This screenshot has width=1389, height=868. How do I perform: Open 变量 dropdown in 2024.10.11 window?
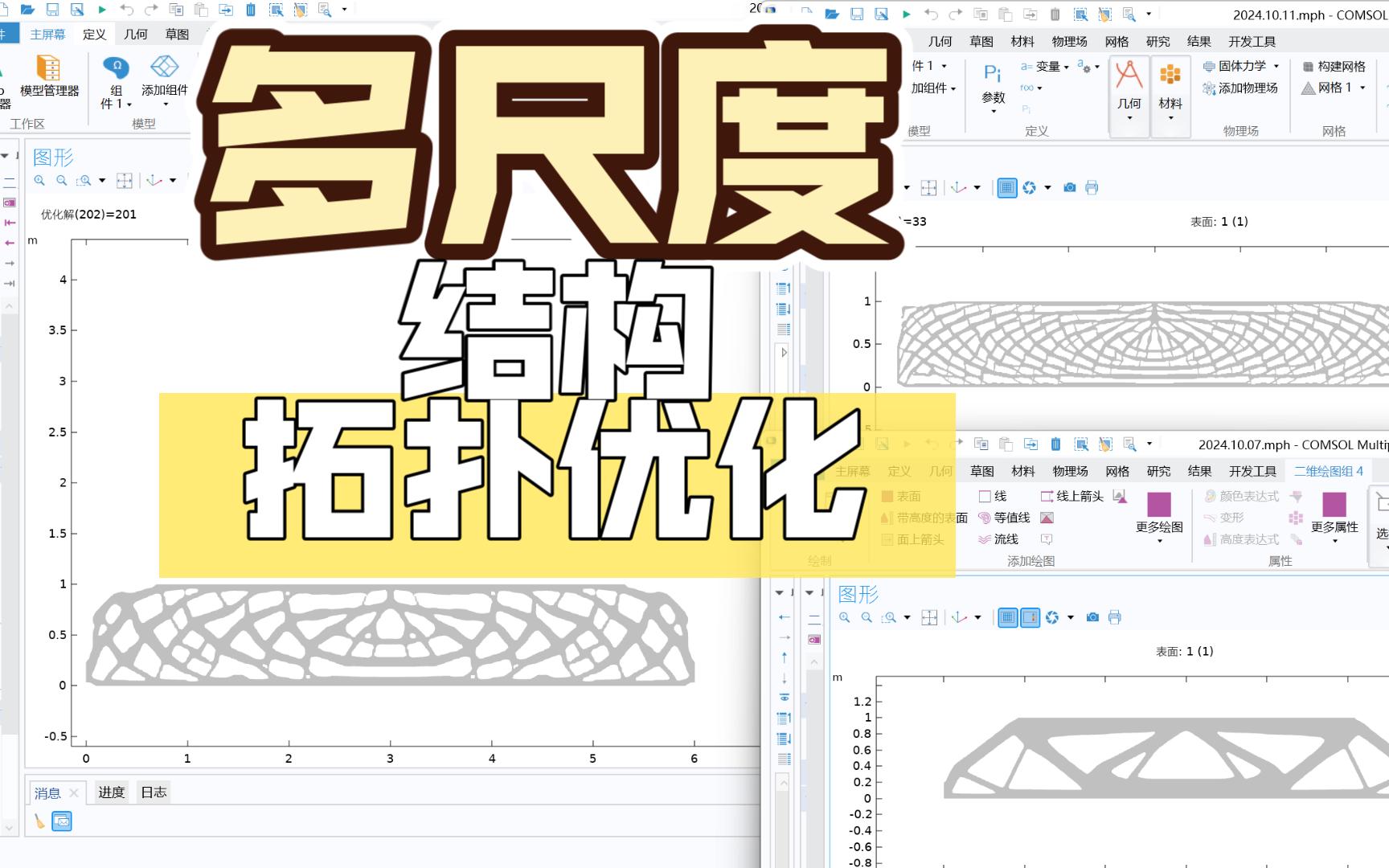click(x=1045, y=67)
